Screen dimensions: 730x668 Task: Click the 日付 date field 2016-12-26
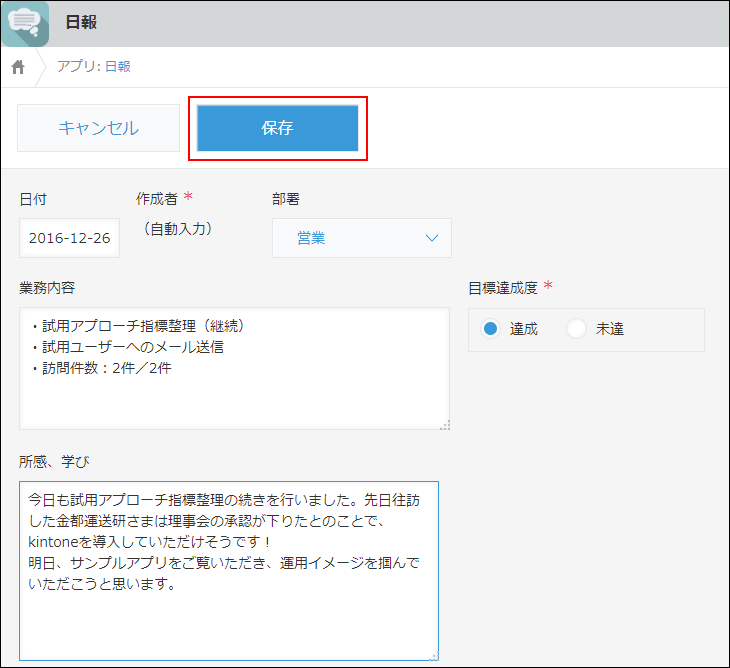pos(69,238)
